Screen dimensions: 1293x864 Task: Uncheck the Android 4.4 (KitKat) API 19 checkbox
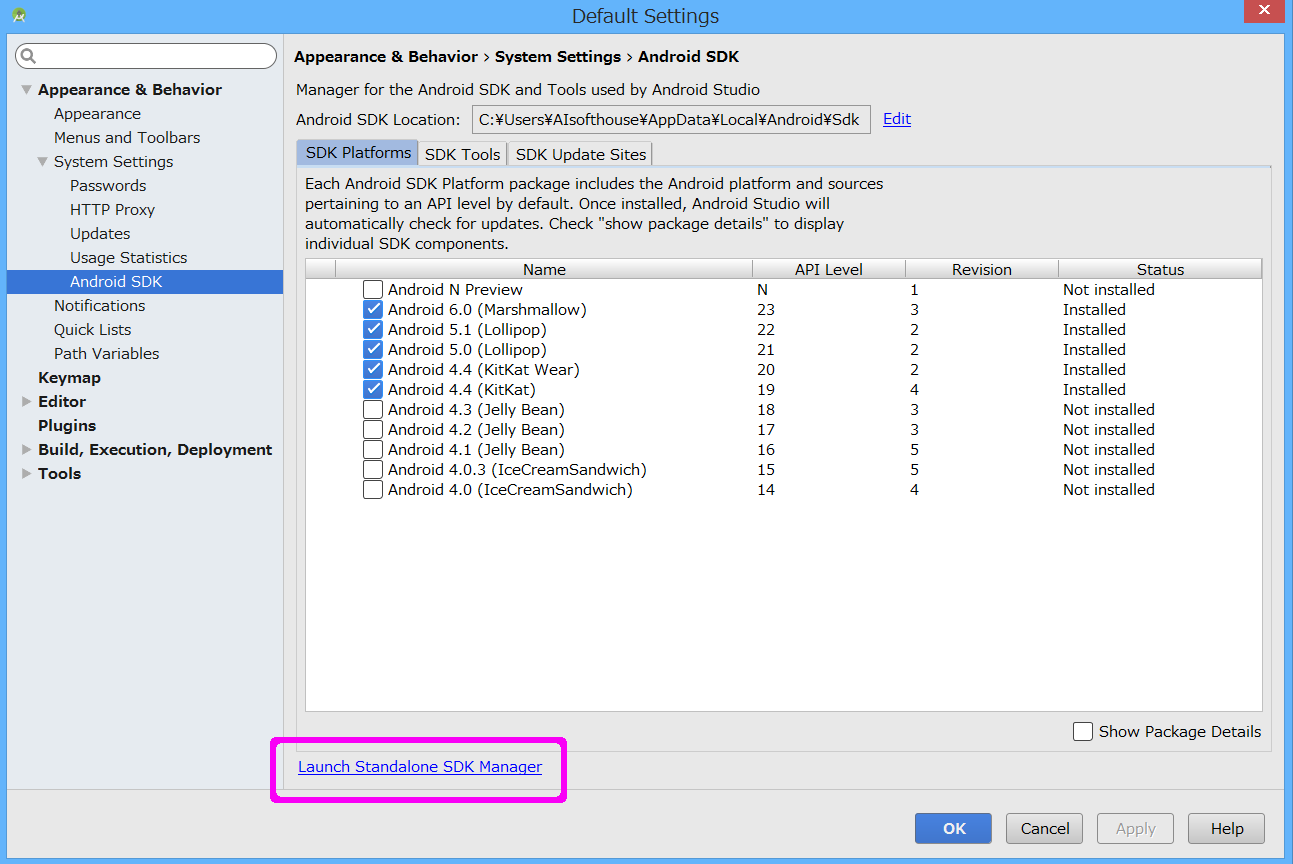point(373,390)
